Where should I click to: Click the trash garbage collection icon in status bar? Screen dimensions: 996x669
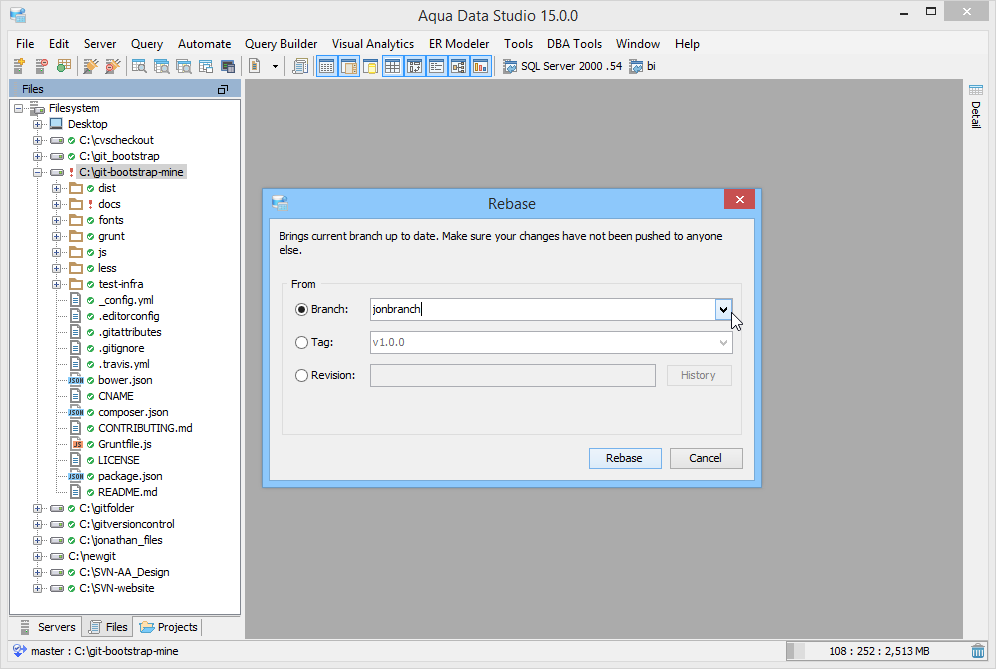pyautogui.click(x=978, y=651)
